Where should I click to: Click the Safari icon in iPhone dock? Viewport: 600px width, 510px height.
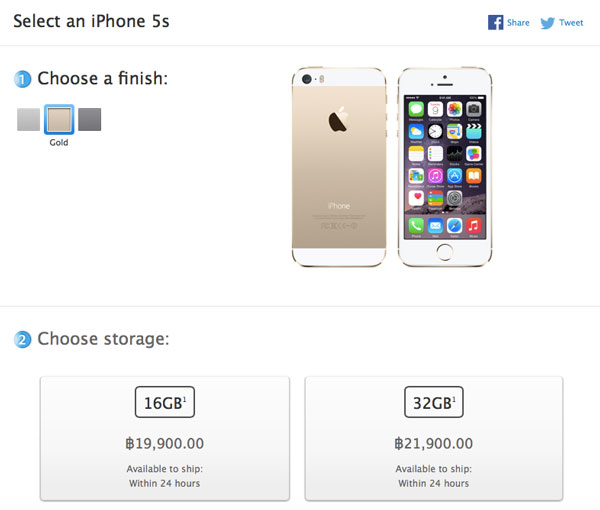[x=454, y=226]
